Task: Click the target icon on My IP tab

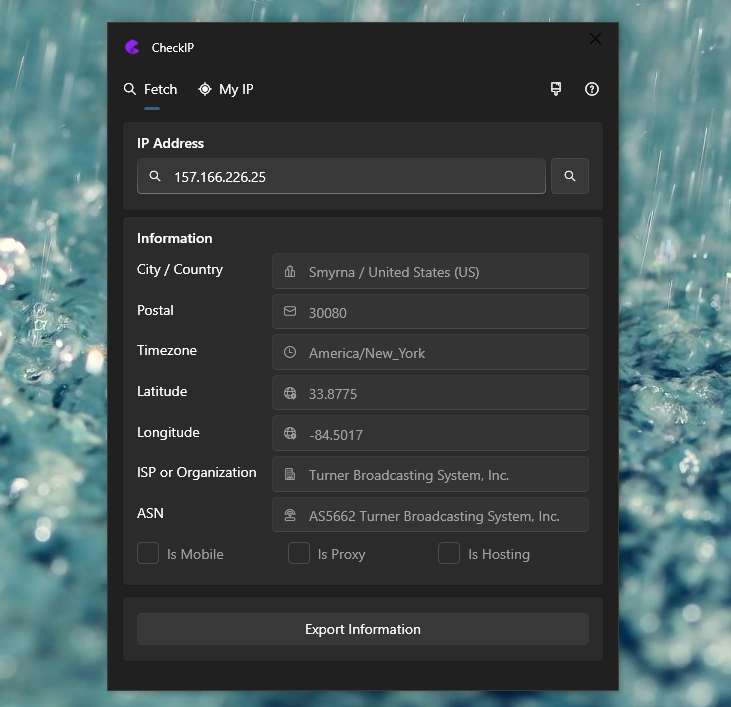Action: tap(205, 89)
